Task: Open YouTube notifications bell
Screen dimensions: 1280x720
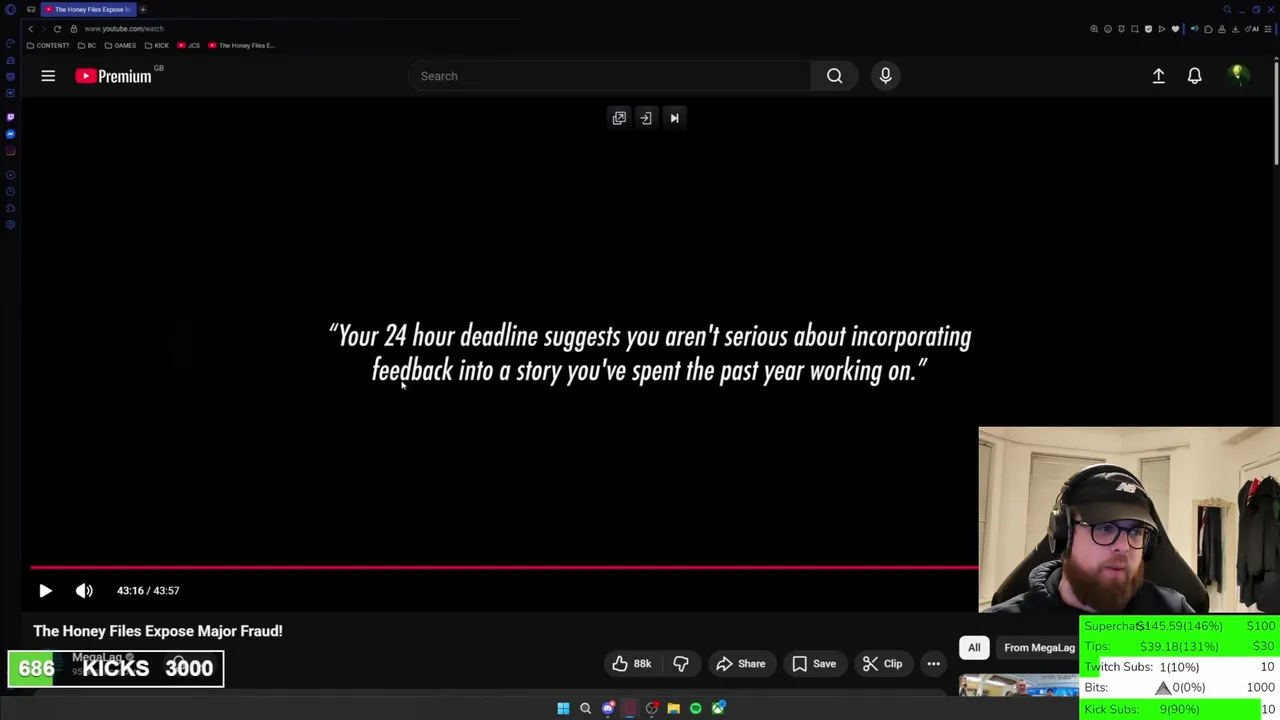Action: click(1194, 76)
